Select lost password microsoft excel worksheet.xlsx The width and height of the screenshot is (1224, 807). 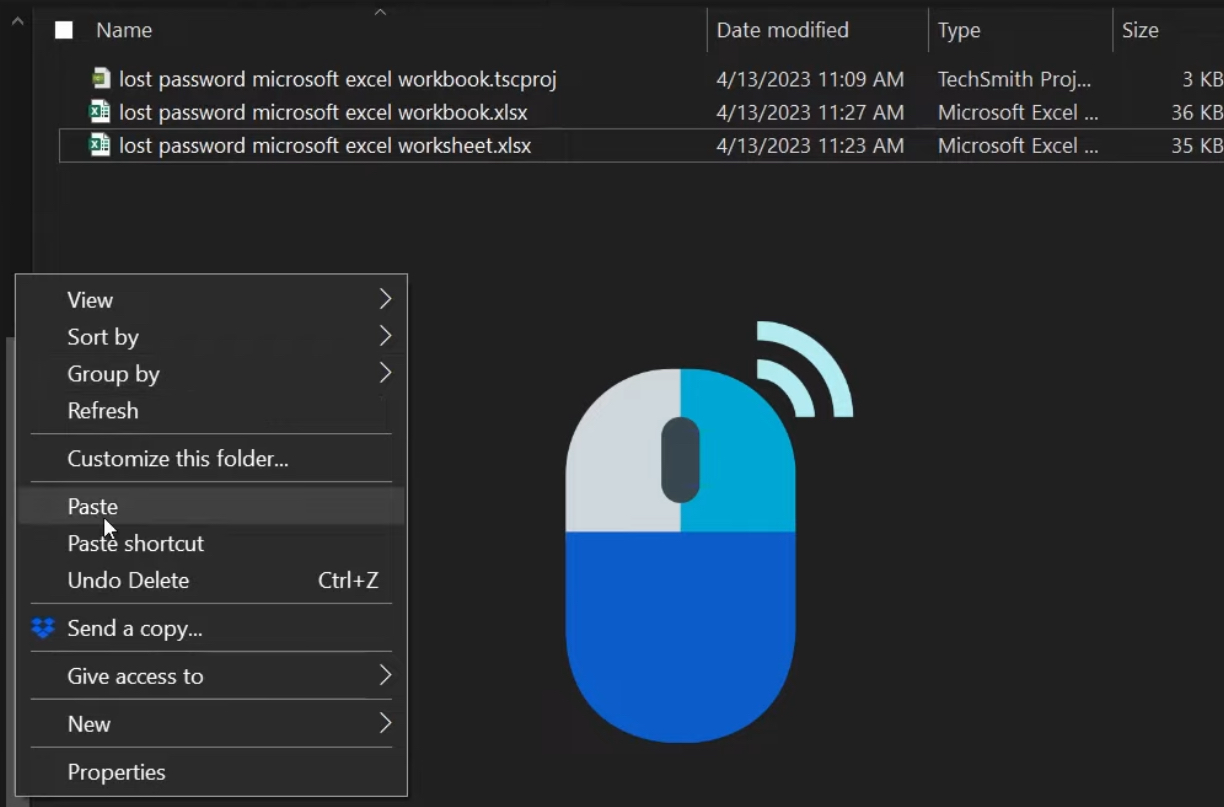click(325, 146)
